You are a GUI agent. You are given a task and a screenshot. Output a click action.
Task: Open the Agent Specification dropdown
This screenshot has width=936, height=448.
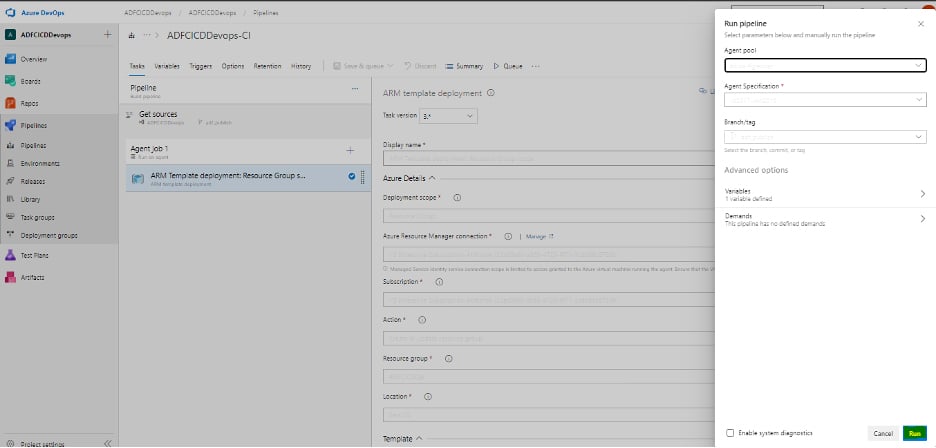825,100
